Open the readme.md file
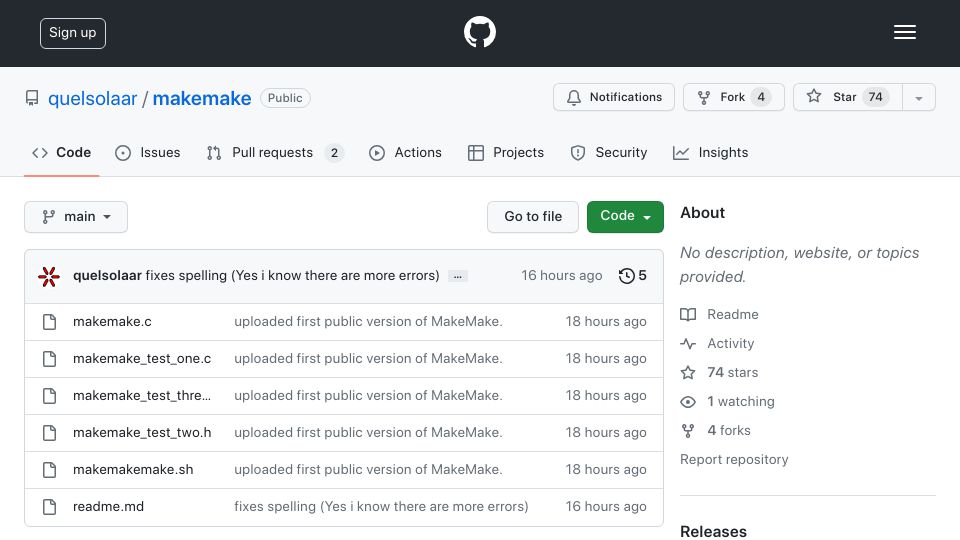This screenshot has height=540, width=960. (108, 507)
